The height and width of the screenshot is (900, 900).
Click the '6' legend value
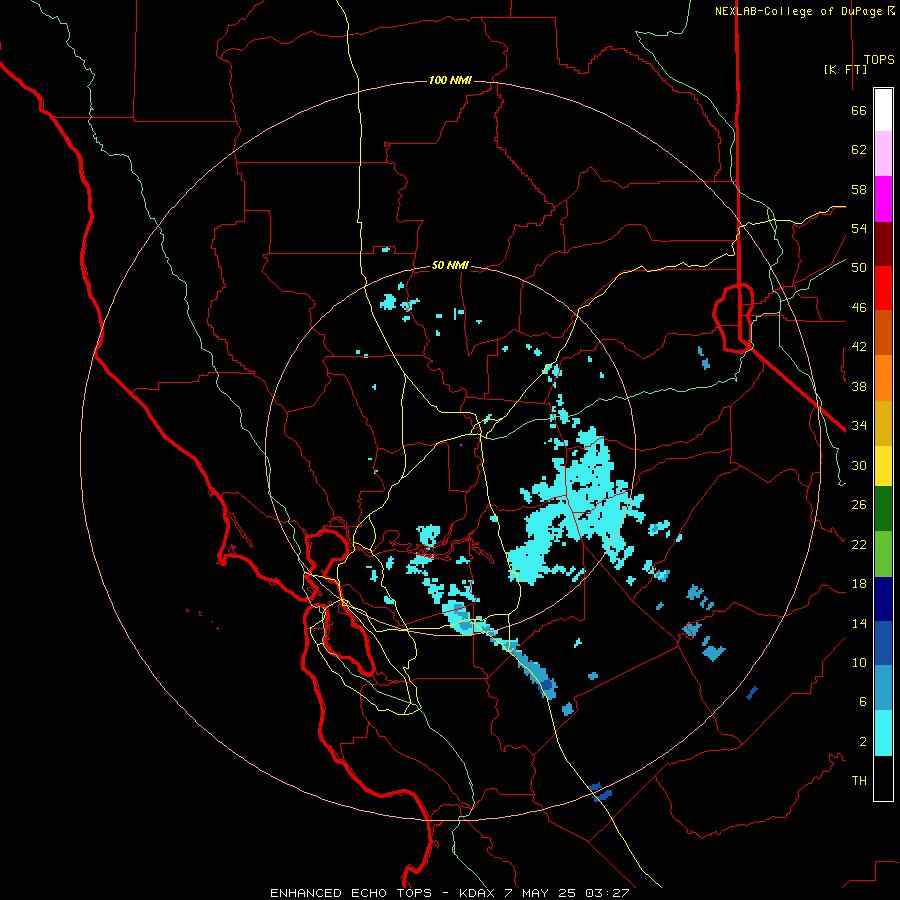863,702
